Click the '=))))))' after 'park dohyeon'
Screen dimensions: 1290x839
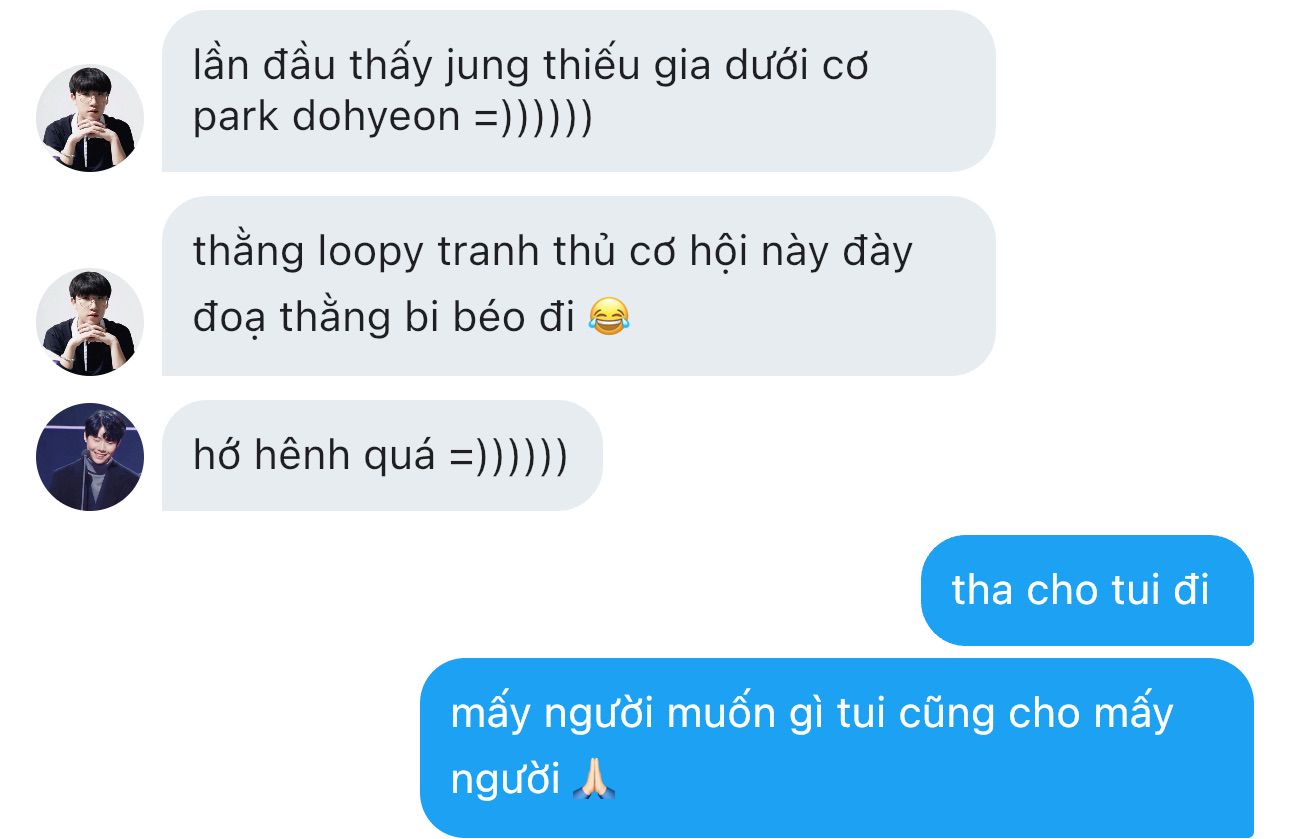532,118
